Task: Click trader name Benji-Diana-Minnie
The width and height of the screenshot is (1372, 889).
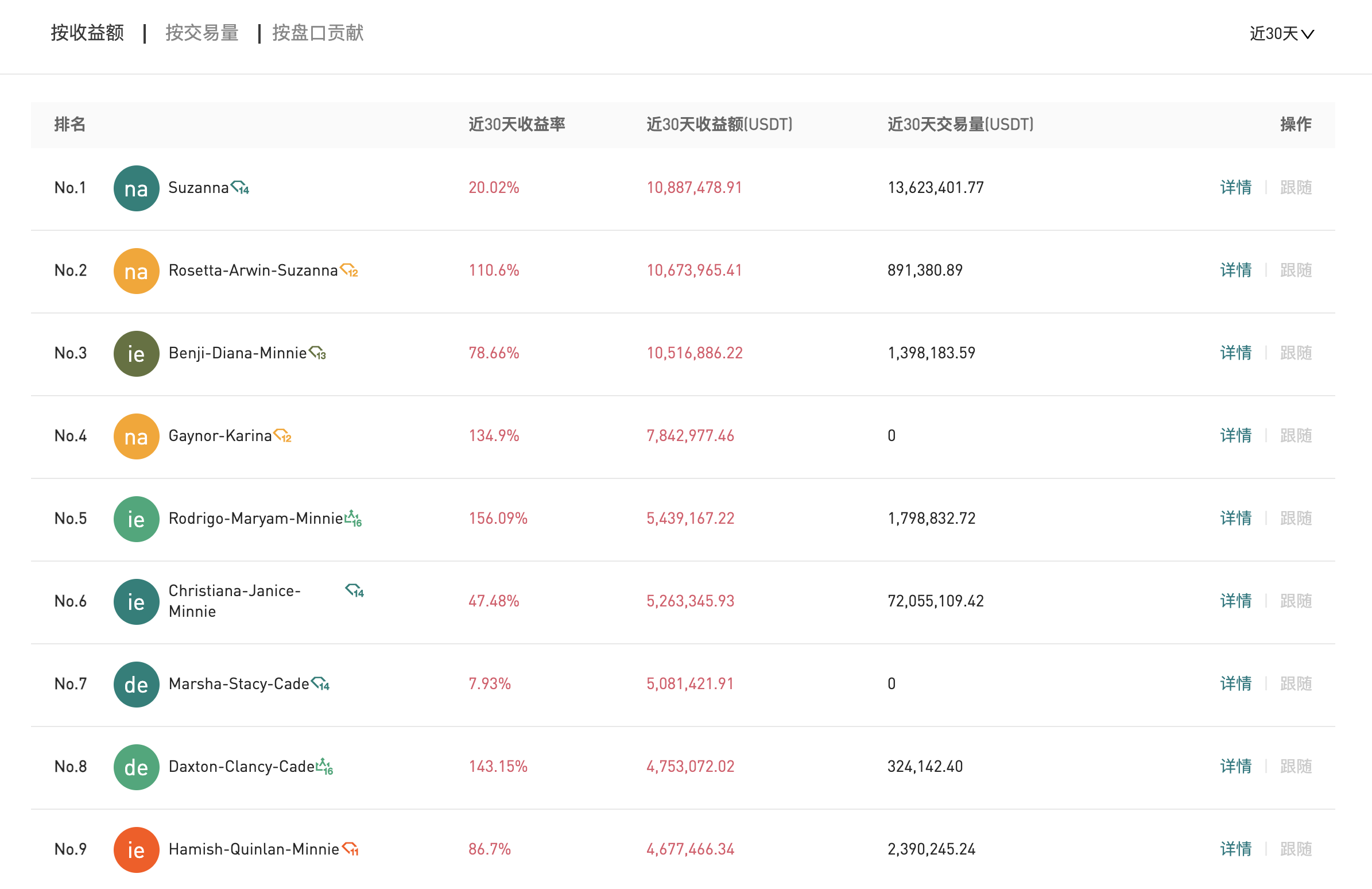Action: coord(238,353)
